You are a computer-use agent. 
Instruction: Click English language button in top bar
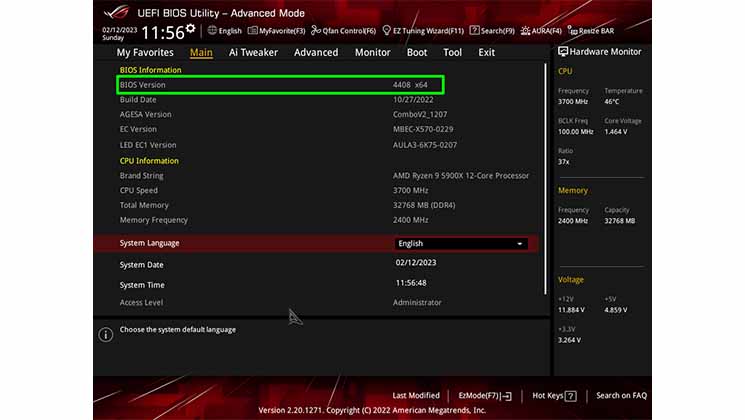click(225, 30)
